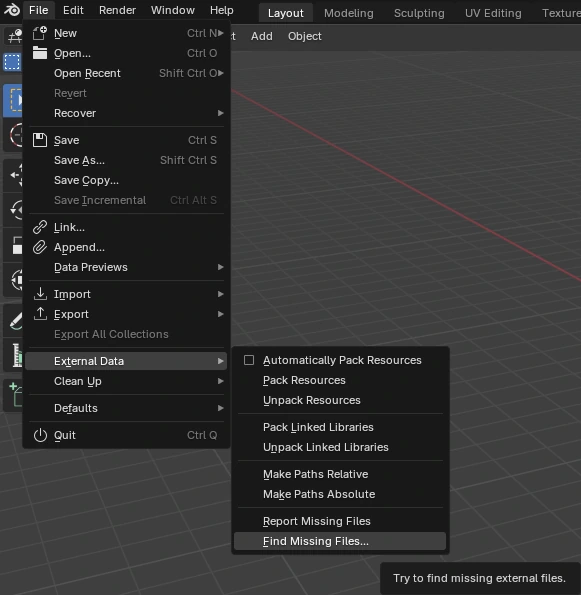Viewport: 581px width, 595px height.
Task: Click the Save floppy disk icon
Action: [x=40, y=140]
